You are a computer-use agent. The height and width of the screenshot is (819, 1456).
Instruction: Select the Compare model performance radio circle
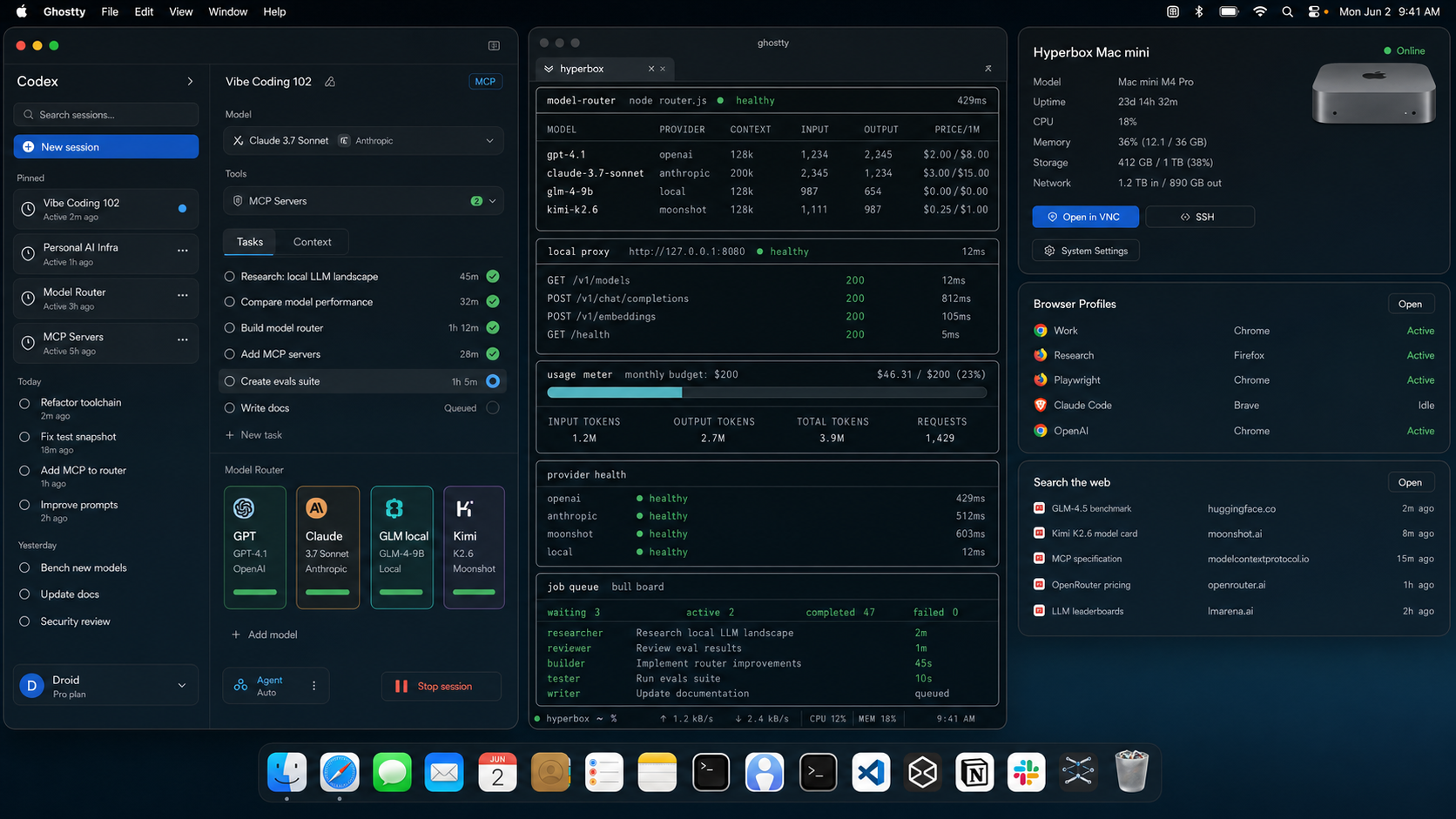tap(230, 302)
